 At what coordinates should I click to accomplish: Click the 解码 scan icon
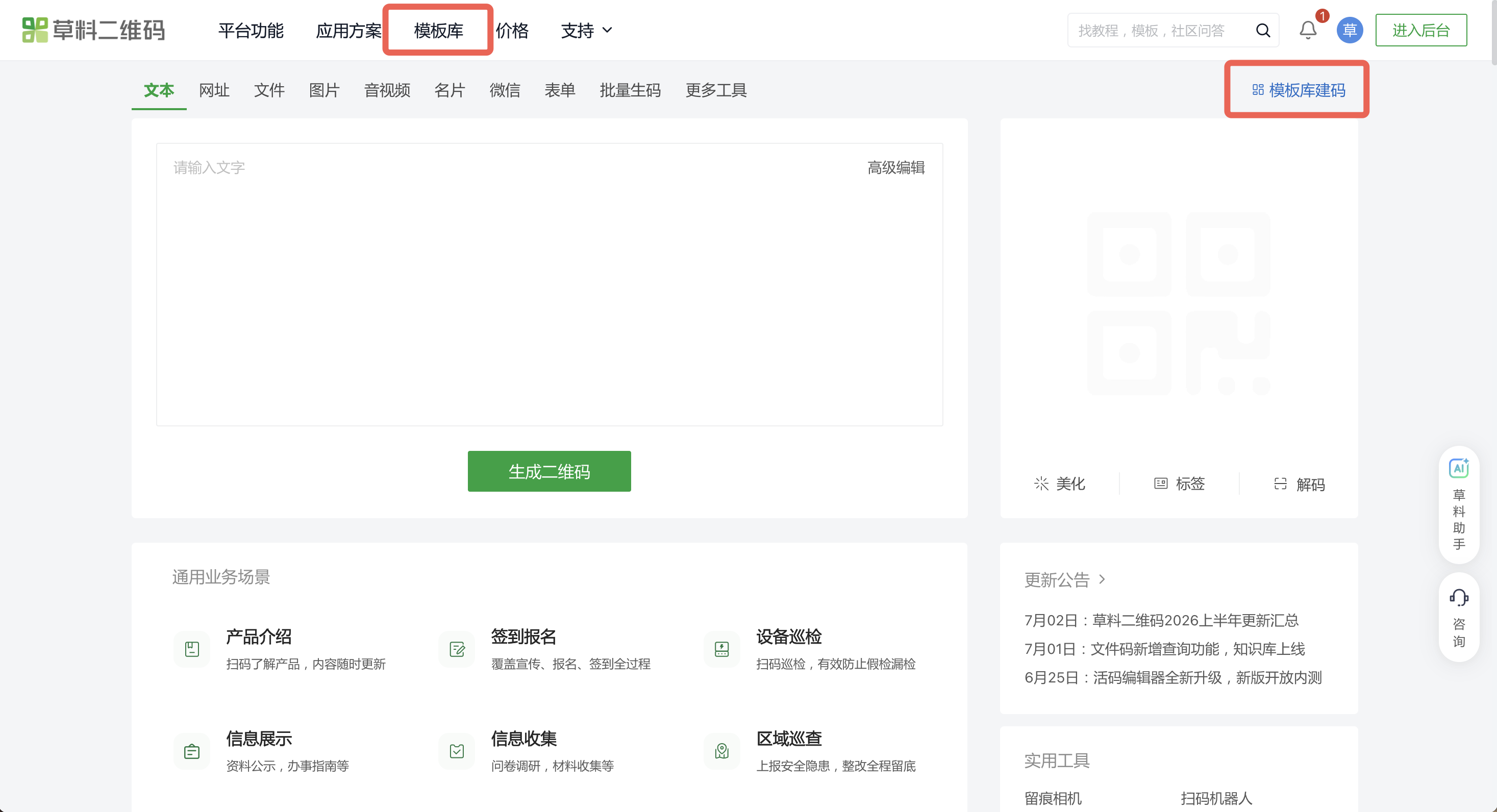tap(1280, 484)
